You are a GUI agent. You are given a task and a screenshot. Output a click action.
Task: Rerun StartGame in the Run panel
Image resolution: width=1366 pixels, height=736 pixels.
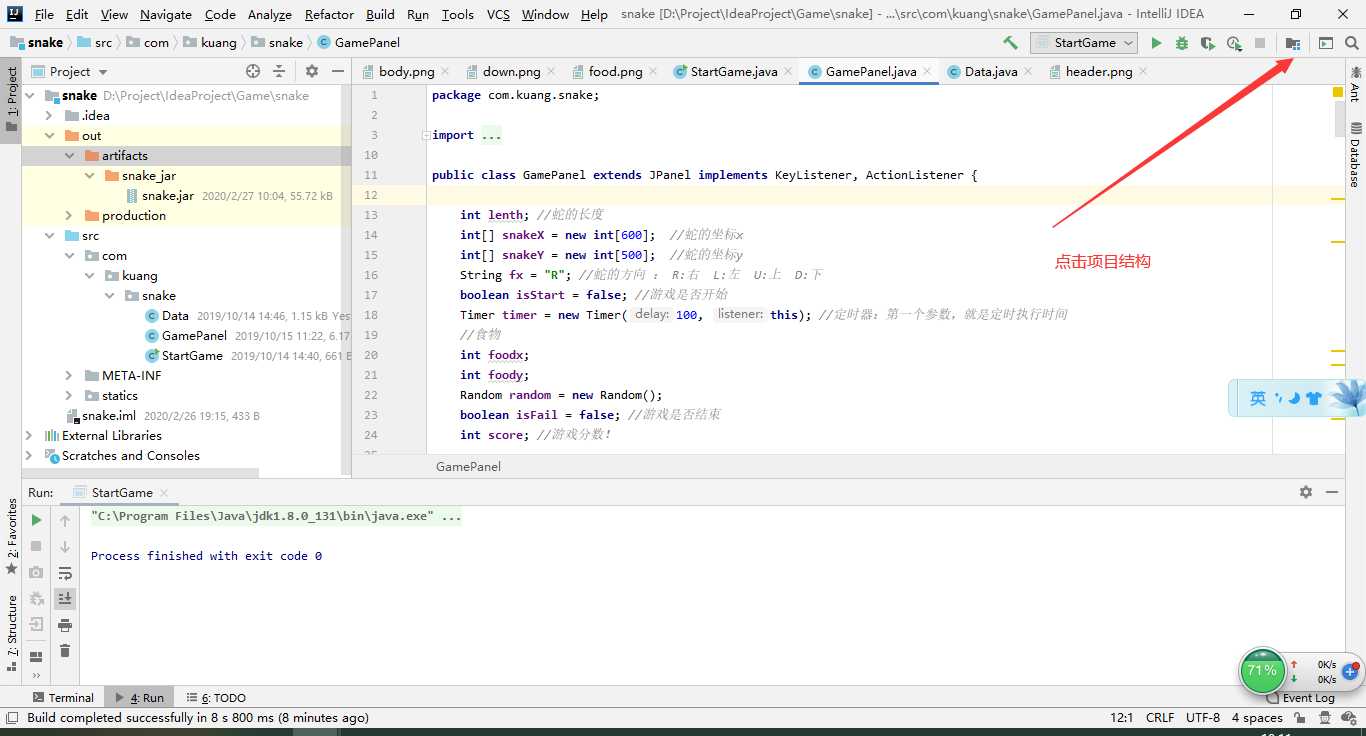pos(36,520)
